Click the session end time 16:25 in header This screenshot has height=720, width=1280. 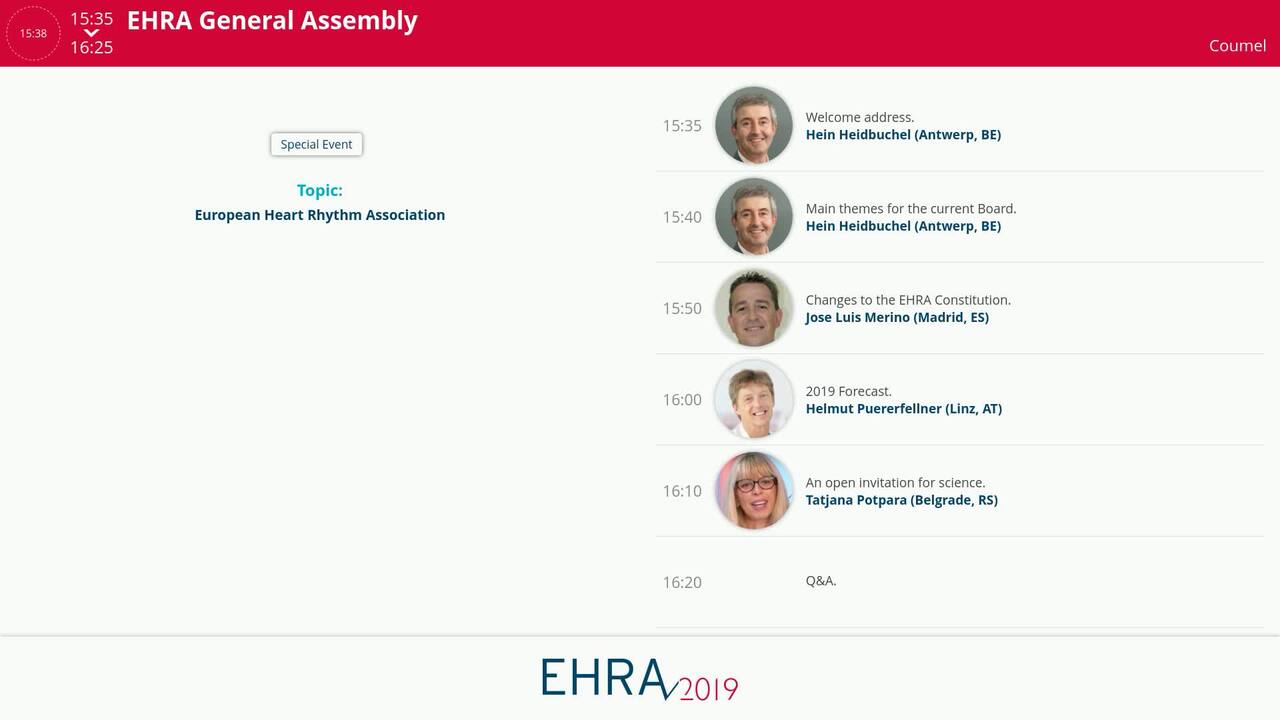pyautogui.click(x=91, y=47)
